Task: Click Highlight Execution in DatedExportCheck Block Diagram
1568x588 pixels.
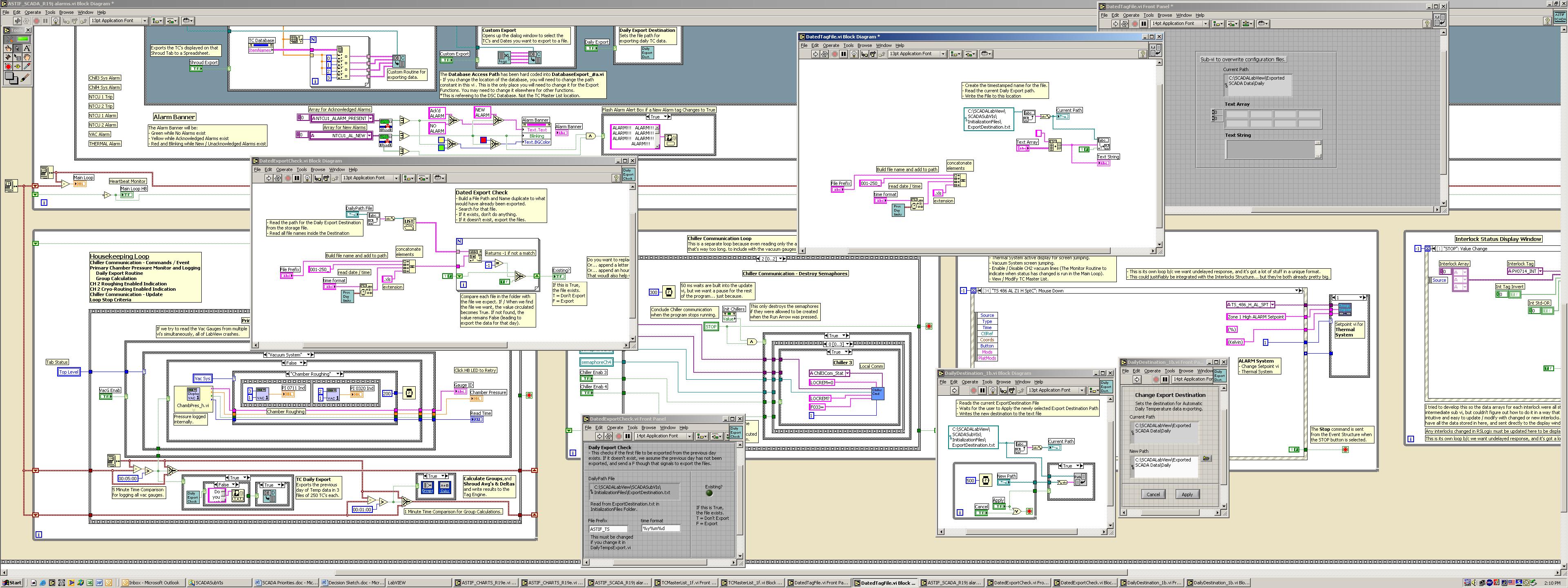Action: tap(307, 178)
